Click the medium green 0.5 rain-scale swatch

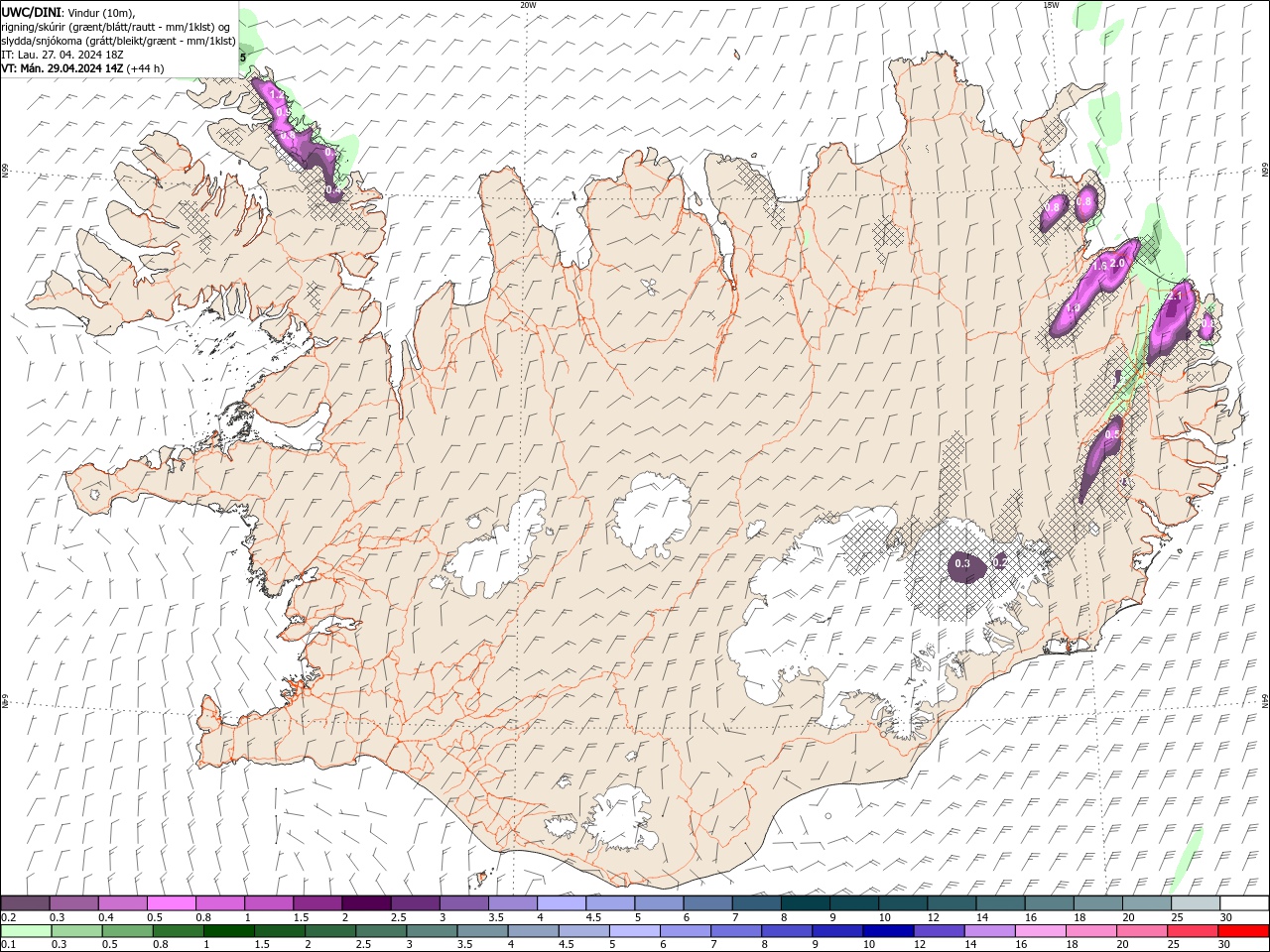(127, 931)
